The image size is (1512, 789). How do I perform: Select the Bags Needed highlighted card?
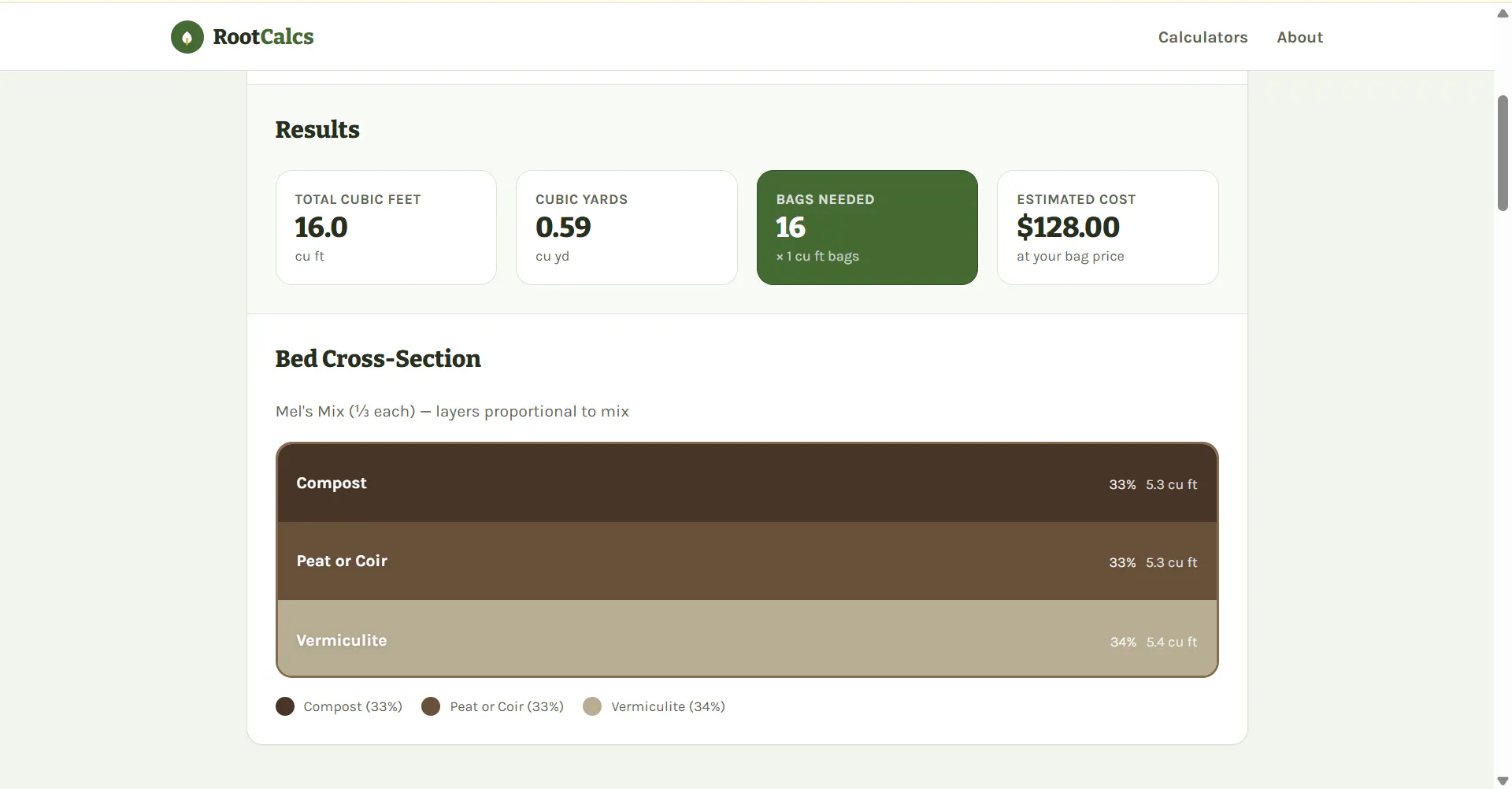(x=867, y=228)
